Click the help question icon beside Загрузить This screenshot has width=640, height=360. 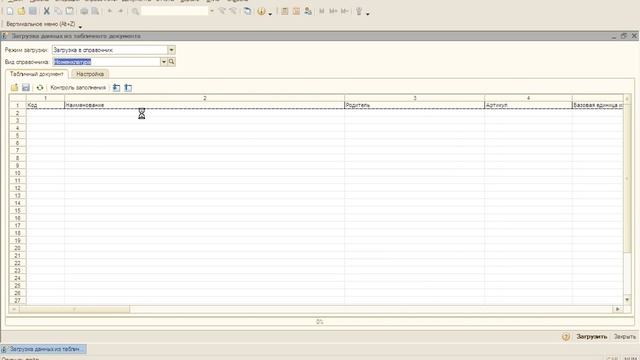566,337
